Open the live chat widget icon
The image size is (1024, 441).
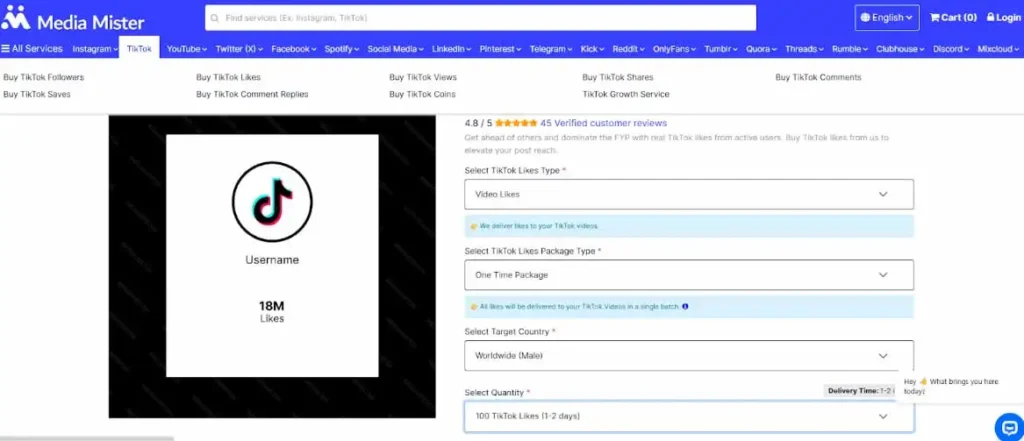click(x=1006, y=424)
